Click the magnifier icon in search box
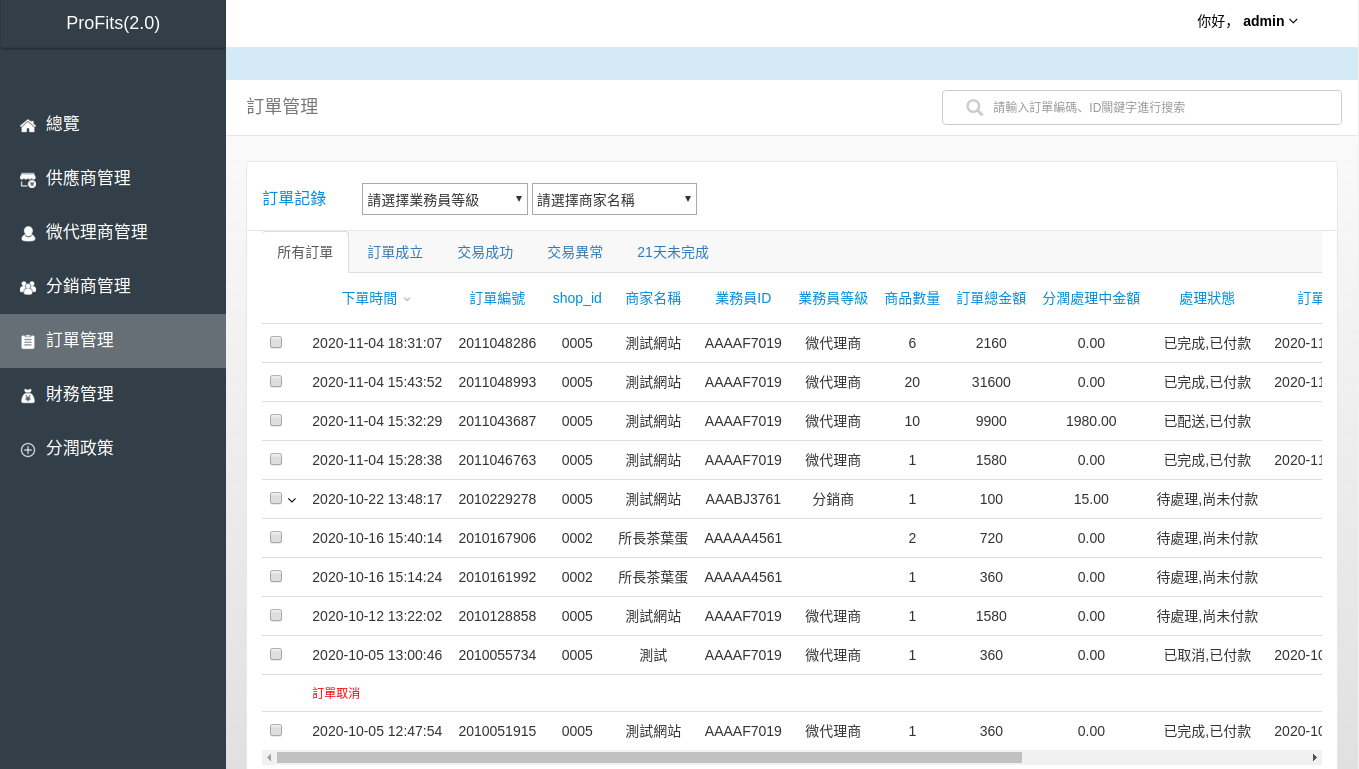The width and height of the screenshot is (1359, 769). click(x=974, y=107)
